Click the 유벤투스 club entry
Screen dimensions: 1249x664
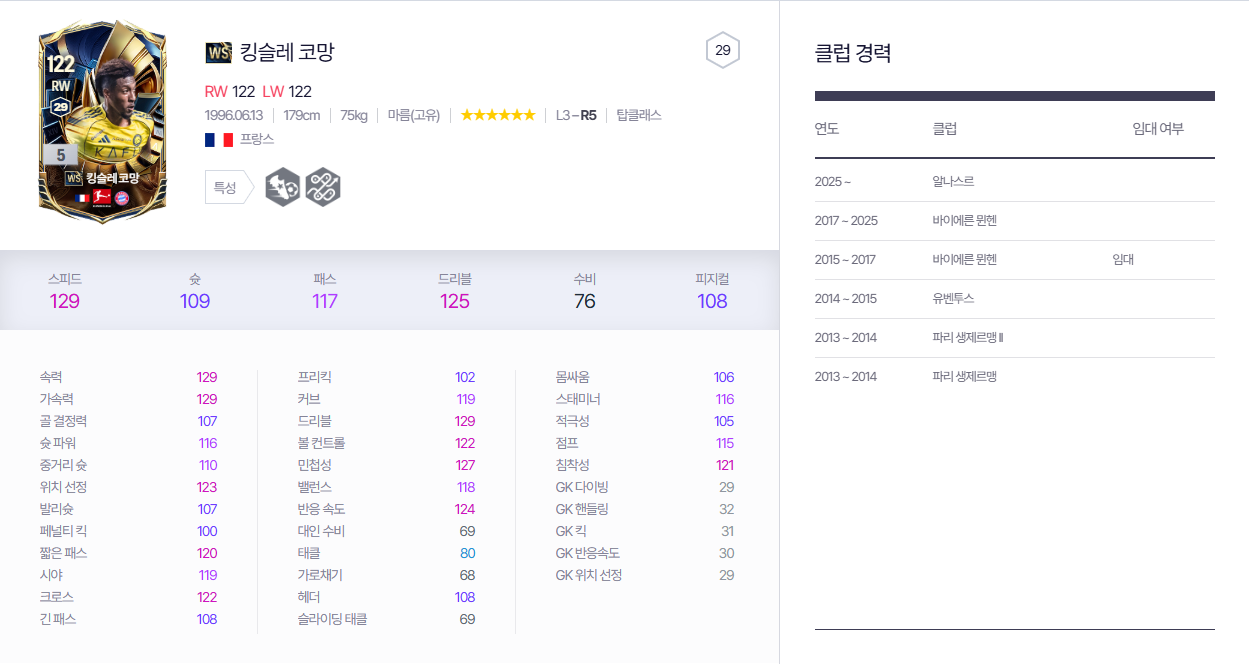953,298
